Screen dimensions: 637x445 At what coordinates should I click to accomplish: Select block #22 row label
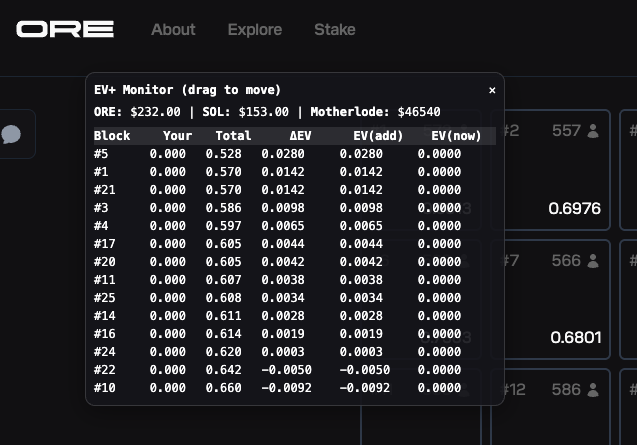pyautogui.click(x=105, y=370)
